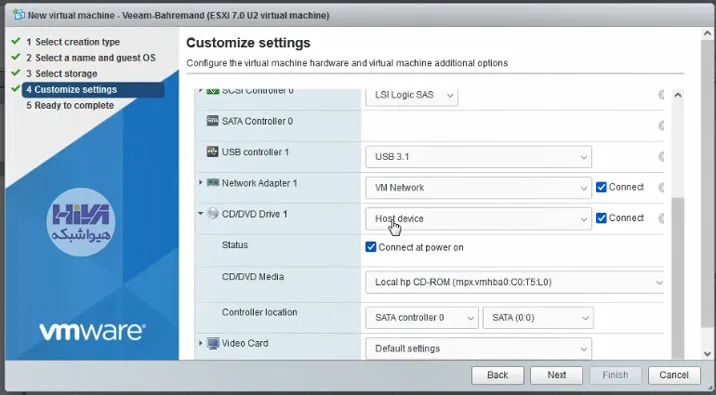Click the Status label under CD/DVD Drive
The width and height of the screenshot is (716, 395).
coord(235,245)
